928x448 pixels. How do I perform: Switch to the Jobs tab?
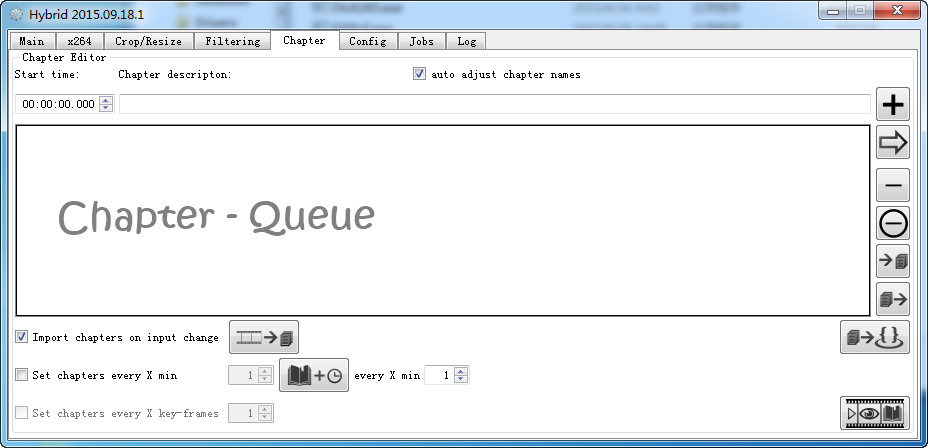point(421,41)
